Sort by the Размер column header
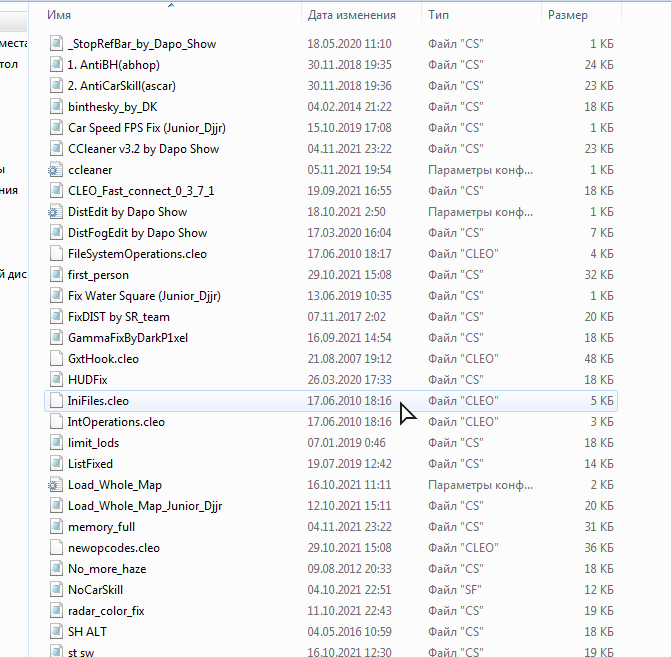This screenshot has width=671, height=657. coord(567,15)
